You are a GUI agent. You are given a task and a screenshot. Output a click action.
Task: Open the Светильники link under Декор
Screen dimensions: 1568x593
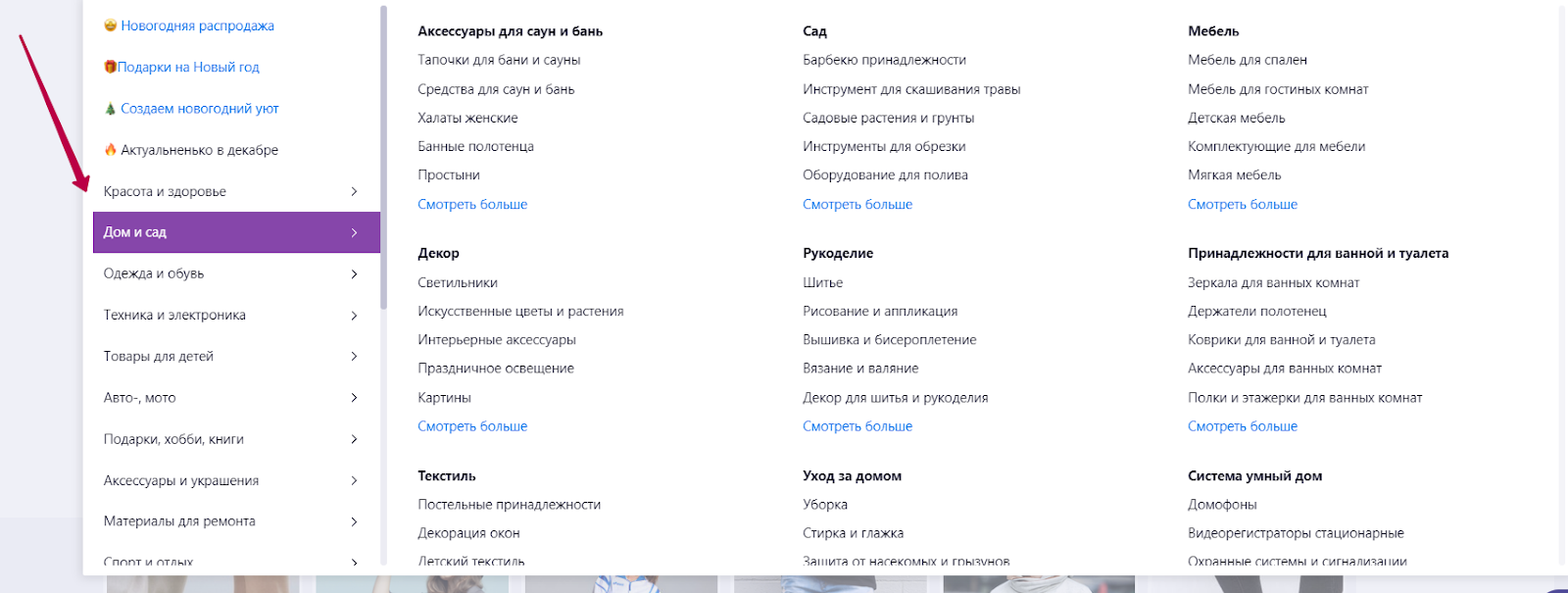pos(458,282)
